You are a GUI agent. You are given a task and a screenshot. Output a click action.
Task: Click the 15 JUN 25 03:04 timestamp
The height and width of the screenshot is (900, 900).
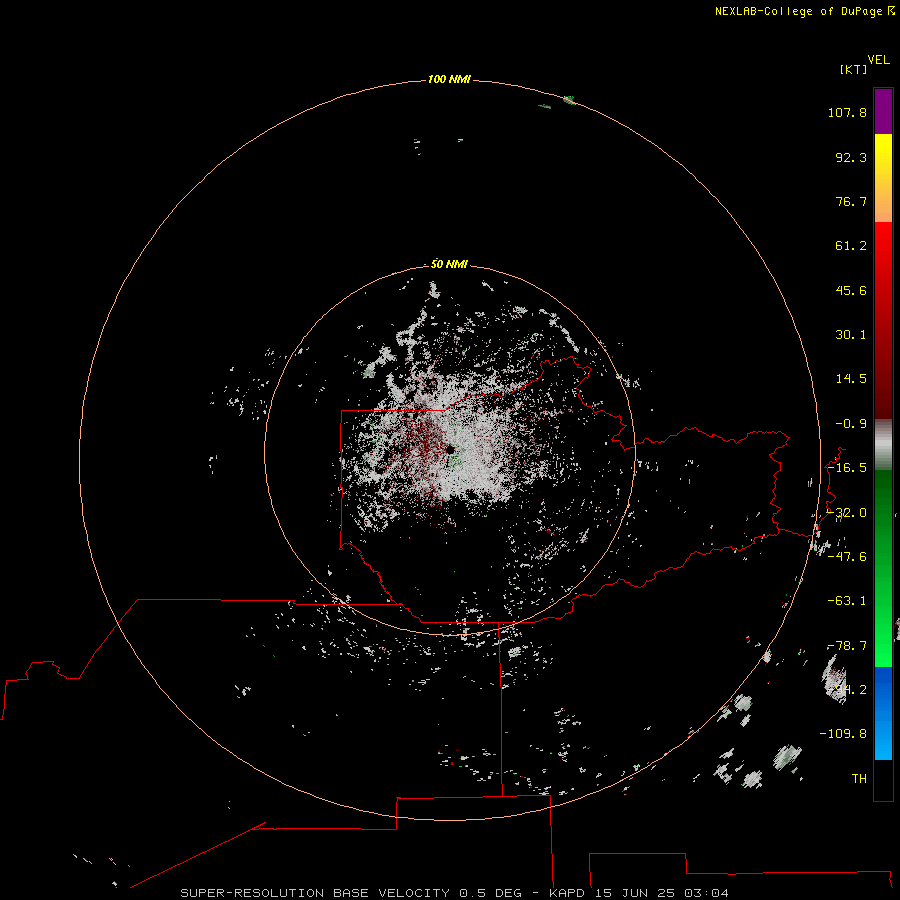[x=662, y=893]
